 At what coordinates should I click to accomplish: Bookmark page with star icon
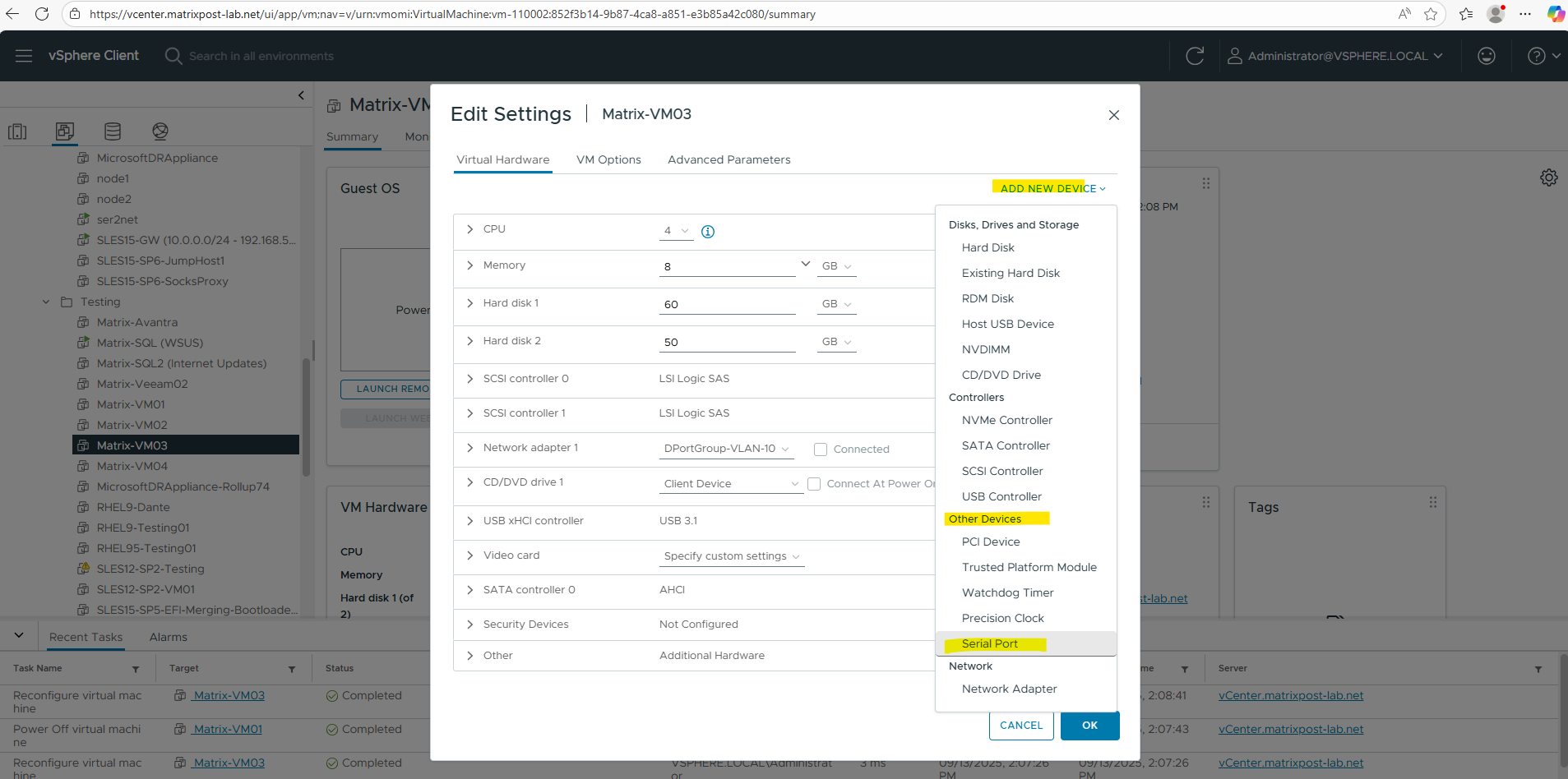(1431, 14)
